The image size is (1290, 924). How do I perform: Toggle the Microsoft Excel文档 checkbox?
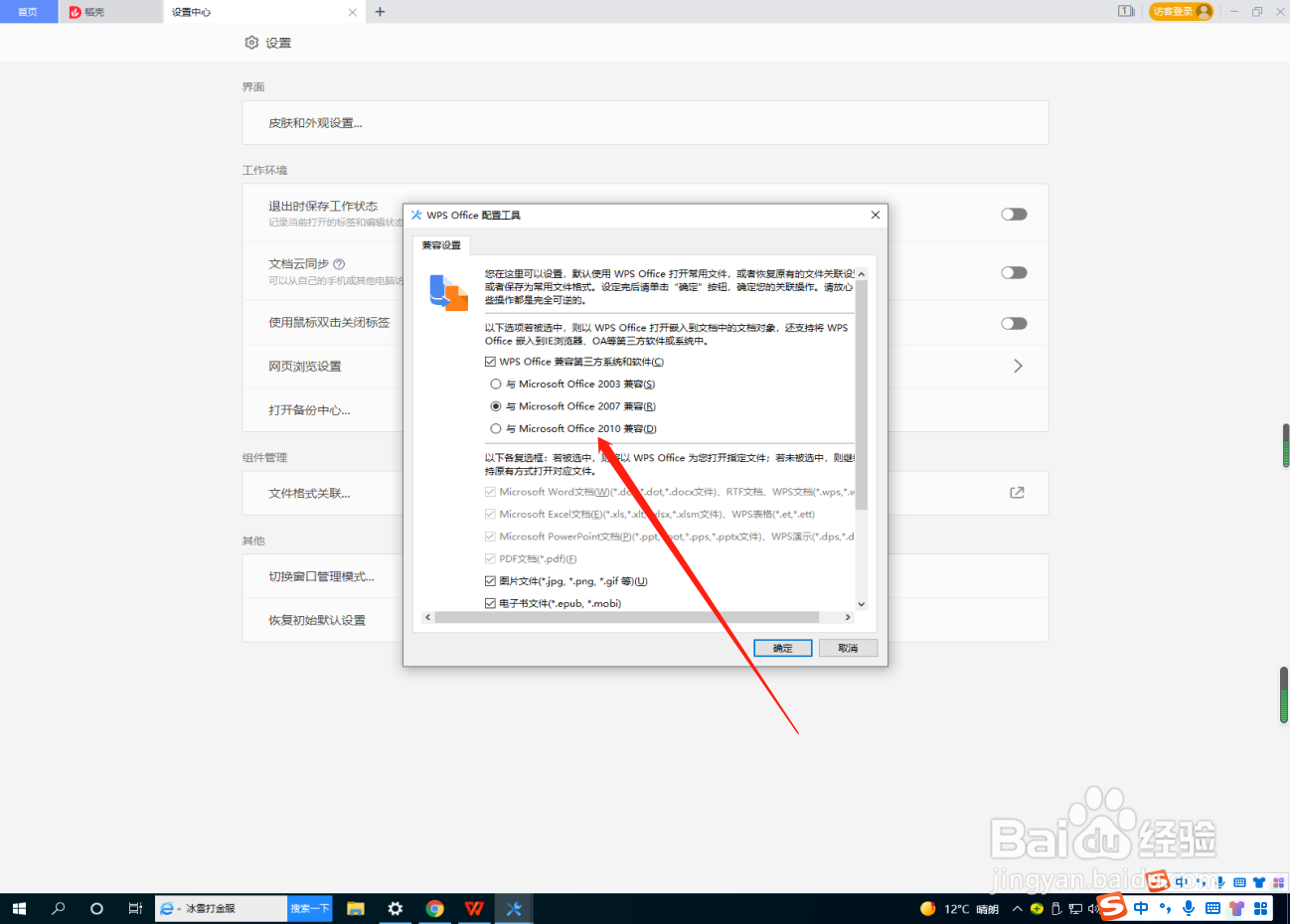(x=490, y=514)
